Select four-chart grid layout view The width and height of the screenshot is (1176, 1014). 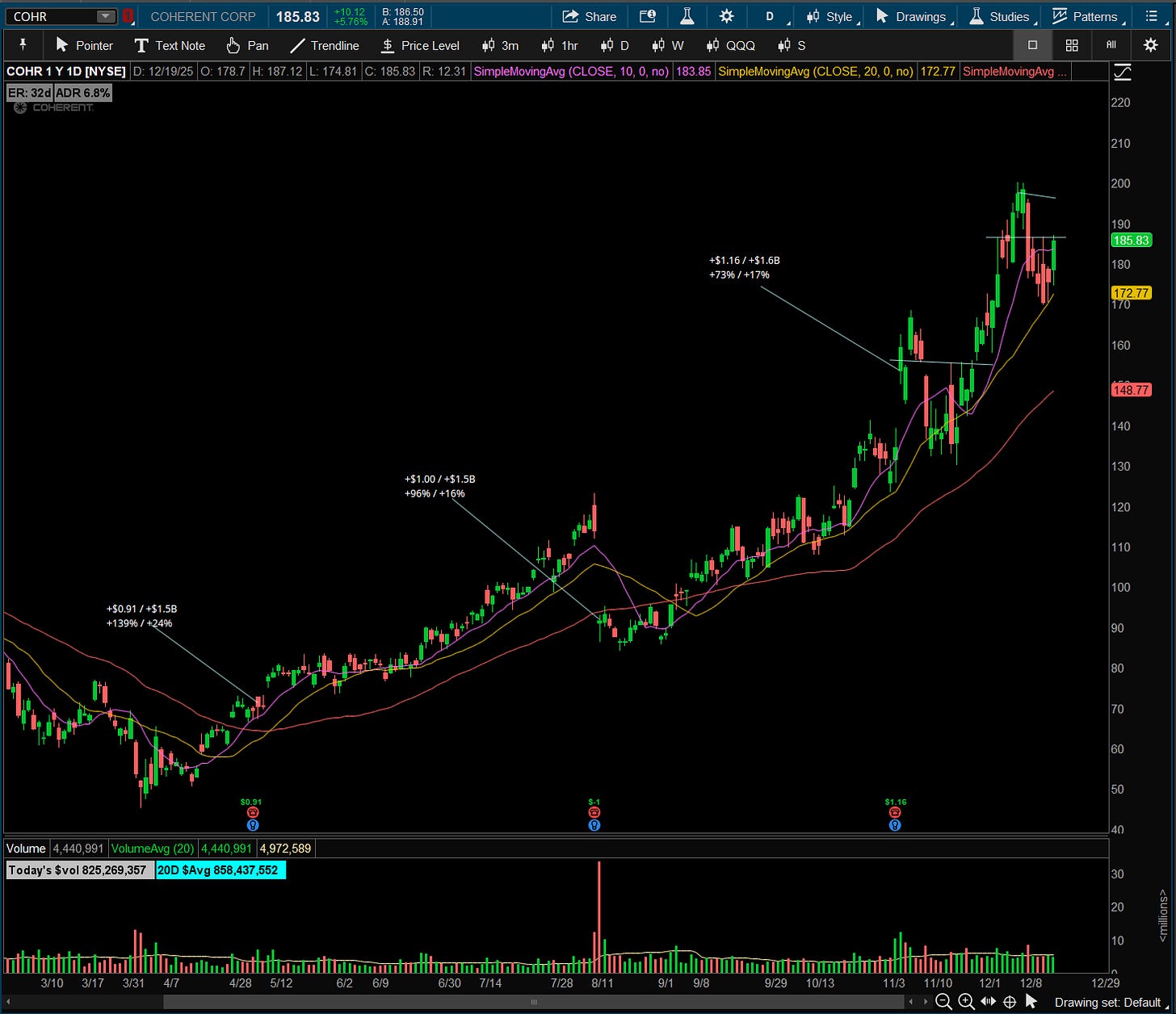click(x=1072, y=45)
